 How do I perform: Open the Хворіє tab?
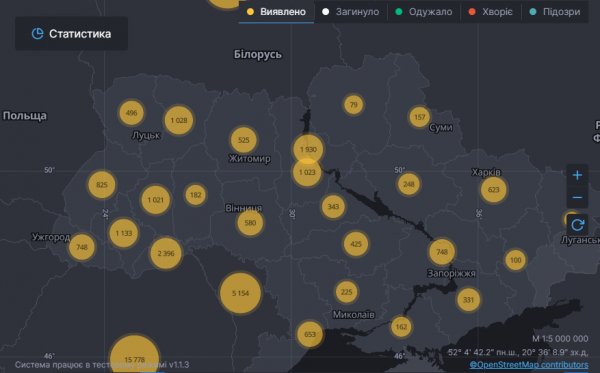(x=491, y=12)
